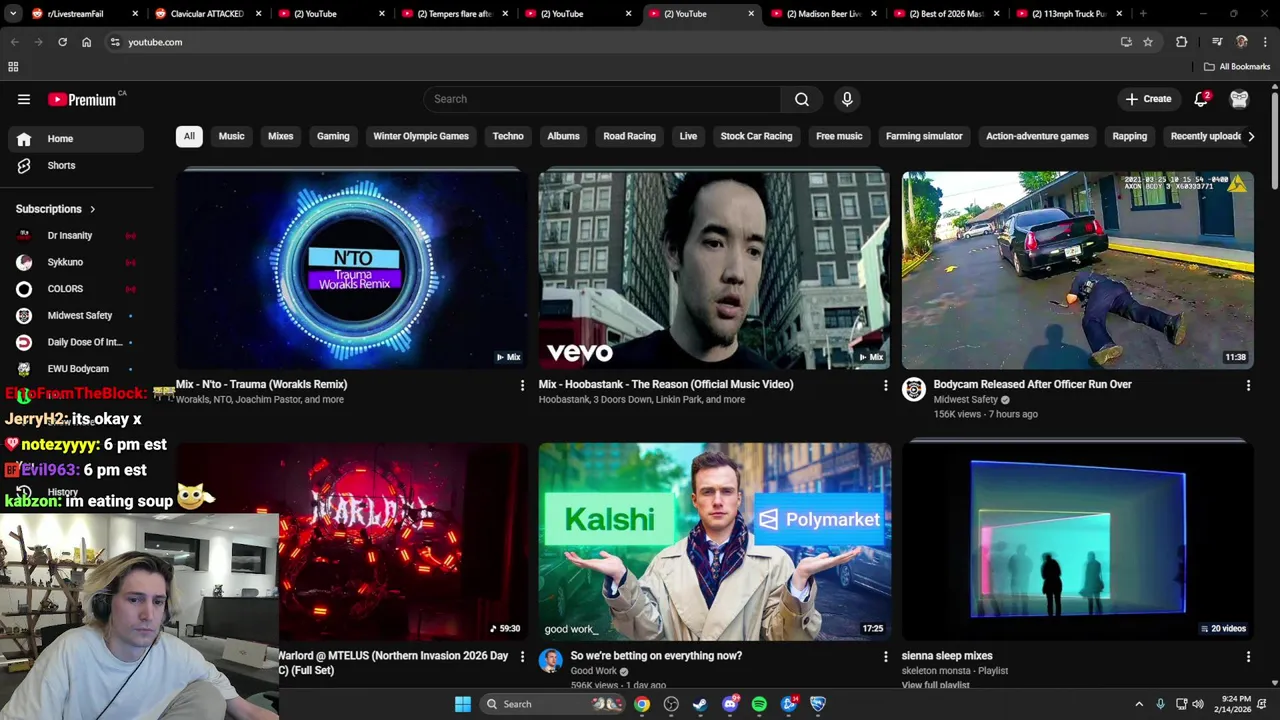Switch to Madison Beer Live browser tab

tap(825, 14)
